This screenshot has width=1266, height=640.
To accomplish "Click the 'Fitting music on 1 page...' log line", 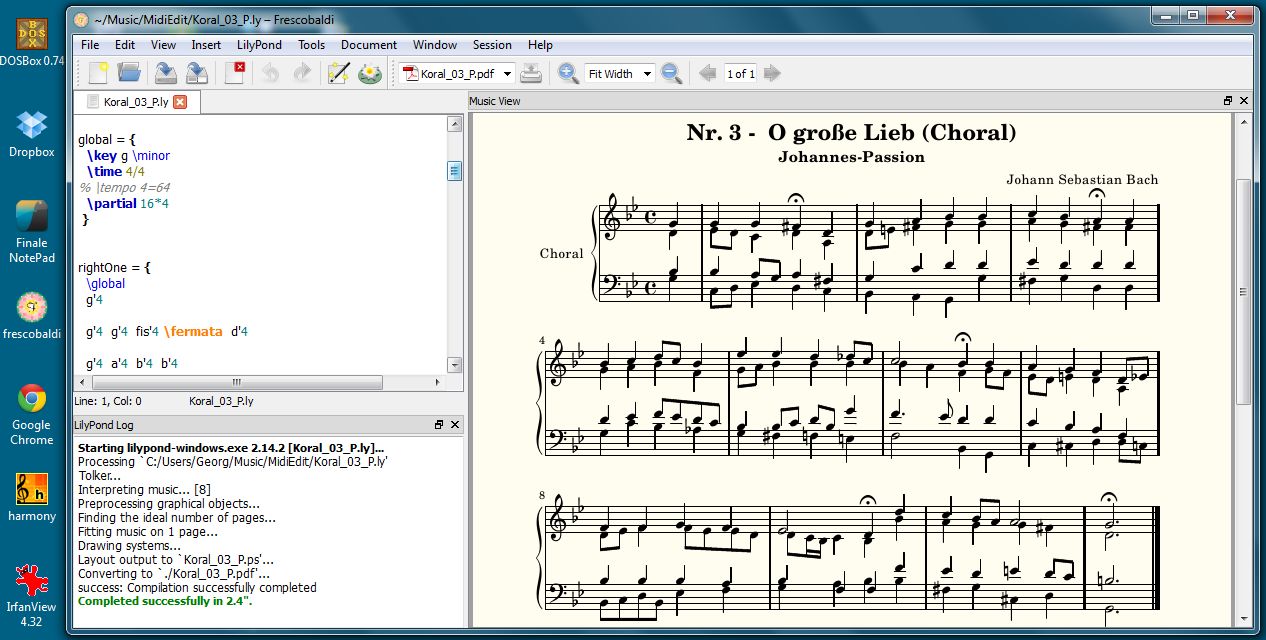I will tap(148, 531).
